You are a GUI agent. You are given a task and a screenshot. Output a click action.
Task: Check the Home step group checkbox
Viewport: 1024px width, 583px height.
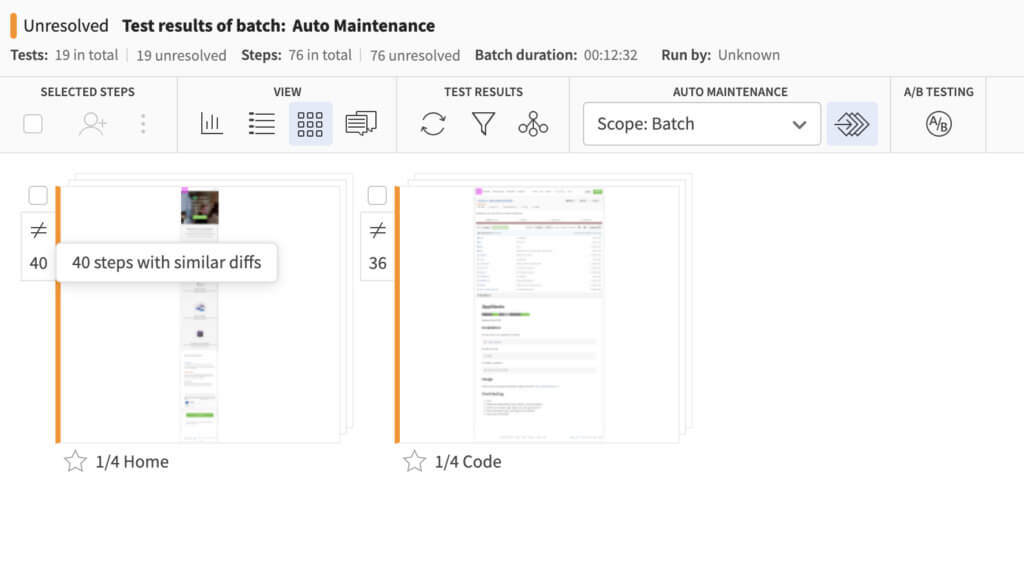point(38,195)
